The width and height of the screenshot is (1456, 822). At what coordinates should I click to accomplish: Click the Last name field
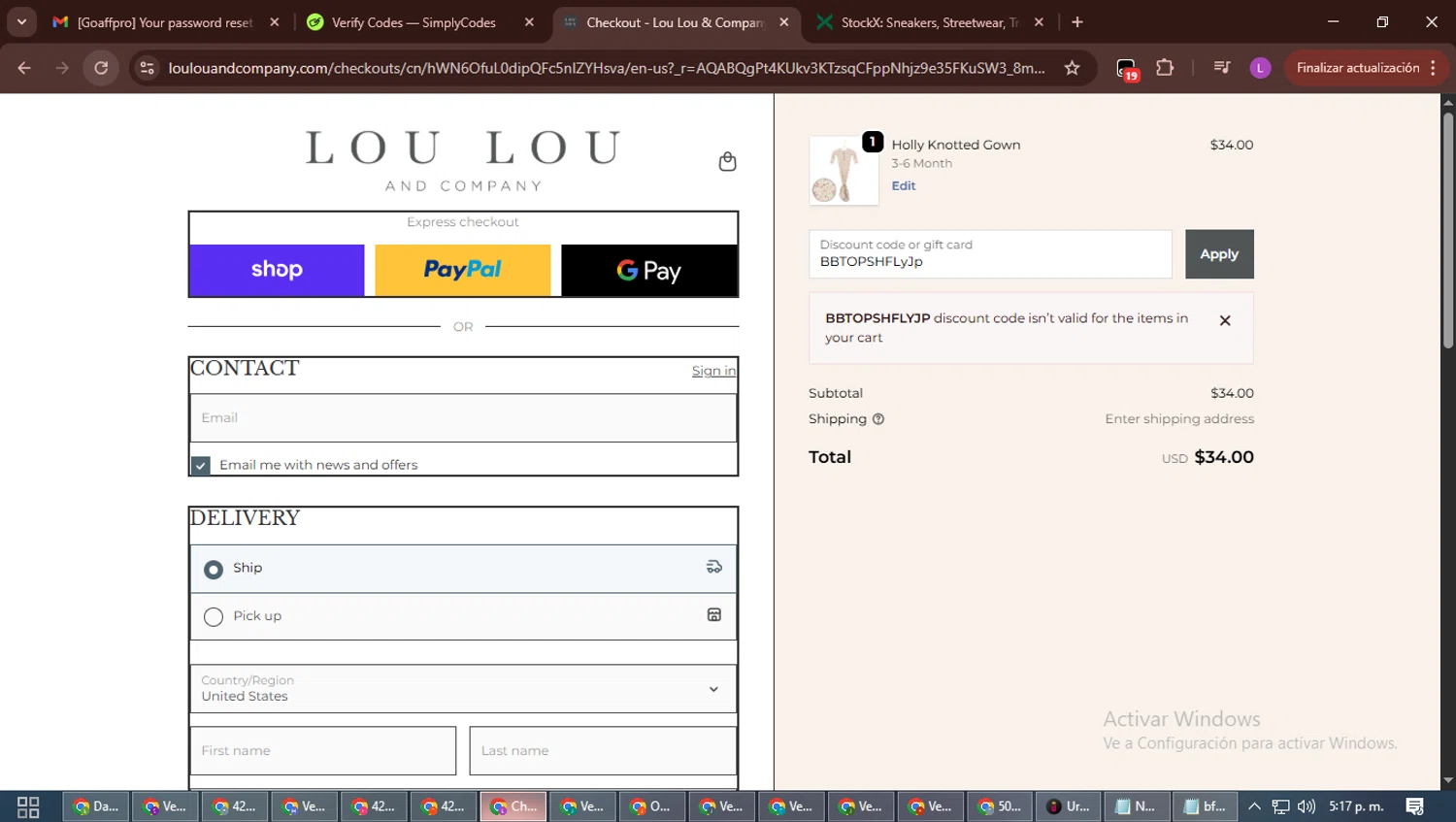click(603, 750)
